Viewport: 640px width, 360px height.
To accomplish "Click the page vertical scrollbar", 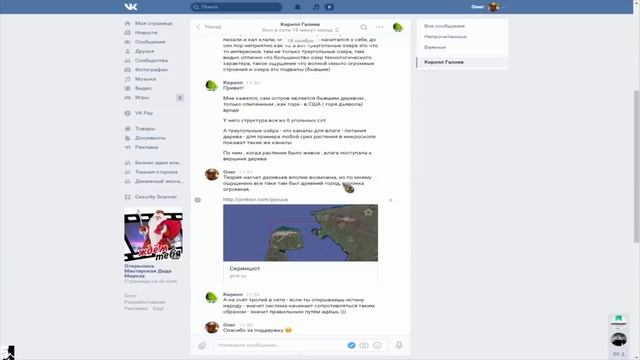I will (636, 167).
